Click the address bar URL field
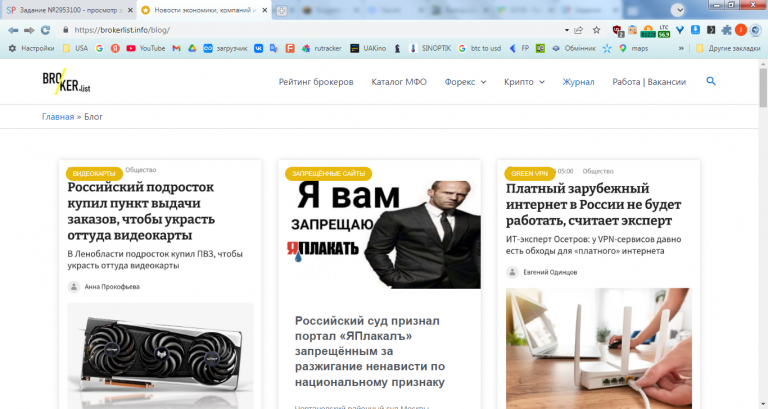 click(313, 30)
